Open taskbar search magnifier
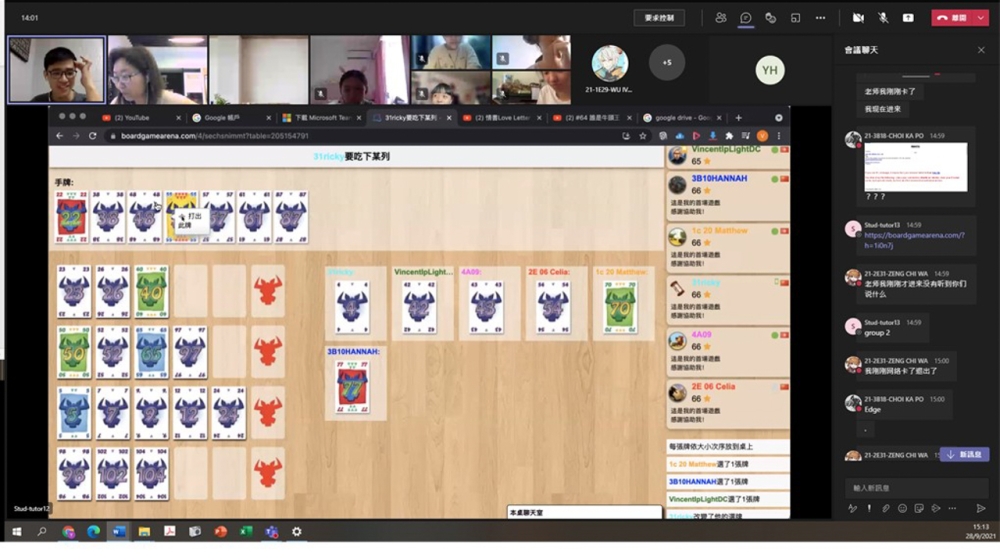Screen dimensions: 1000x560 coord(42,531)
